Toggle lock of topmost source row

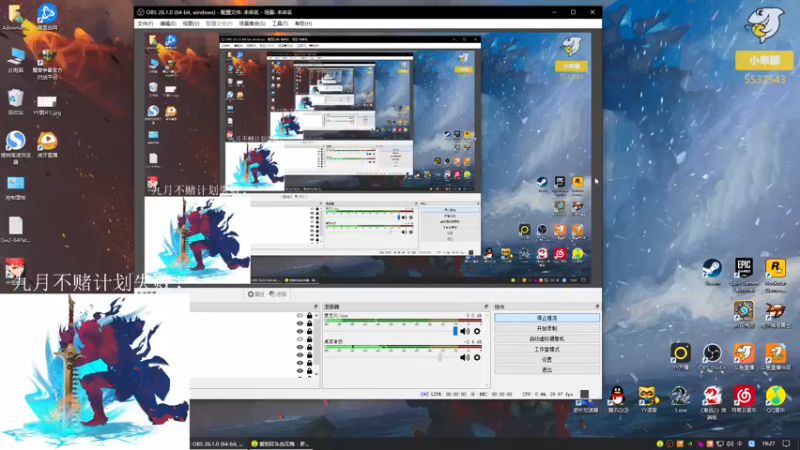pos(309,316)
